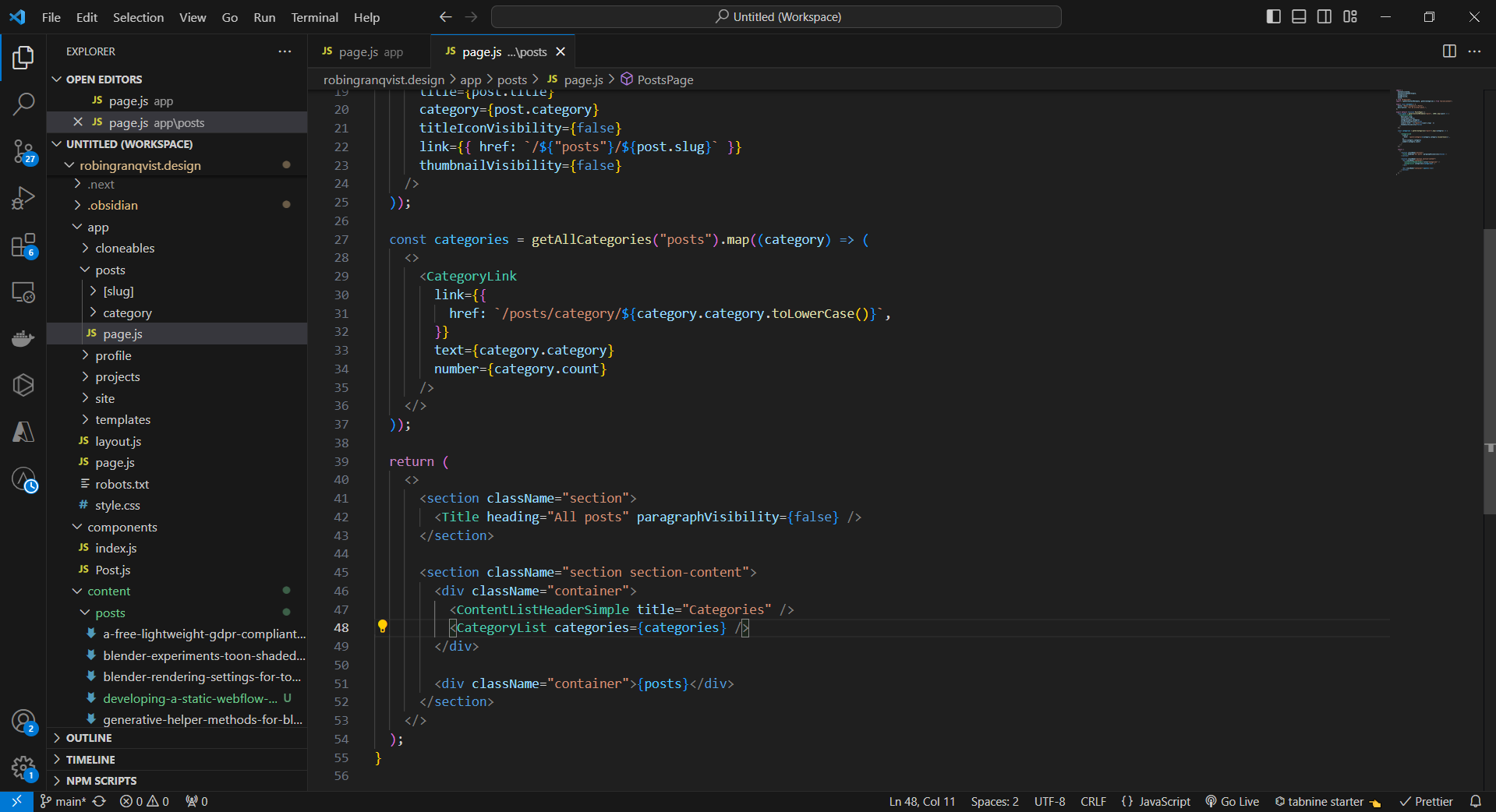The height and width of the screenshot is (812, 1496).
Task: Click the quick fix lightbulb on line 48
Action: click(383, 627)
